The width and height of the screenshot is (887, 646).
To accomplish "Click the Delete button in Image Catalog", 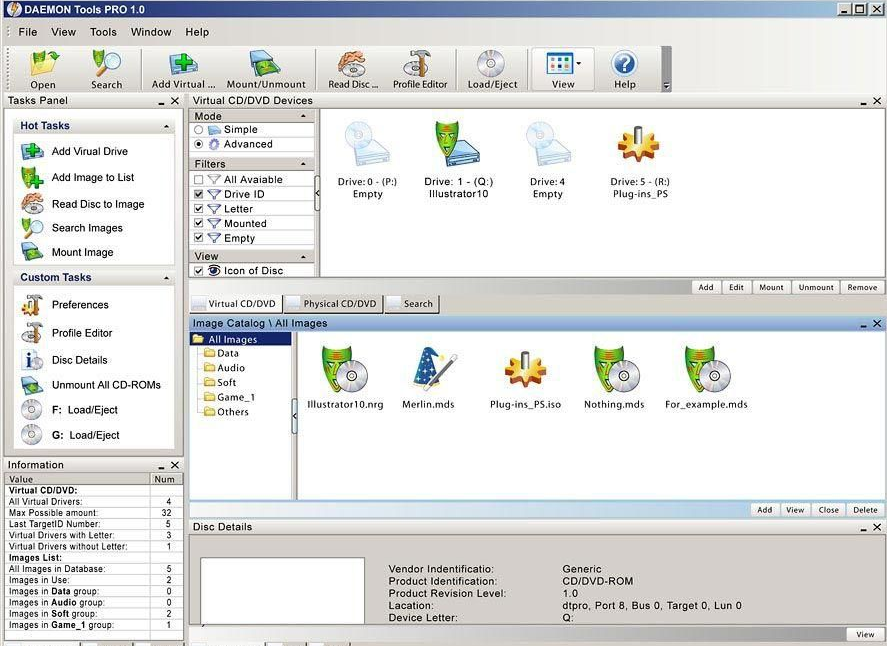I will [865, 510].
